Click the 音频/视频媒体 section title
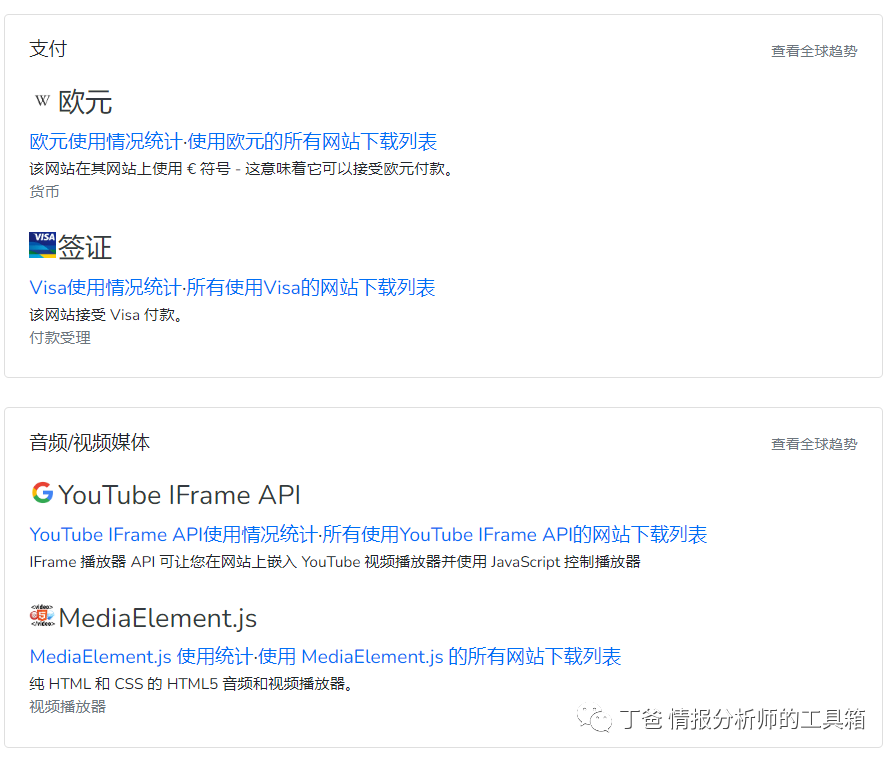 coord(90,443)
